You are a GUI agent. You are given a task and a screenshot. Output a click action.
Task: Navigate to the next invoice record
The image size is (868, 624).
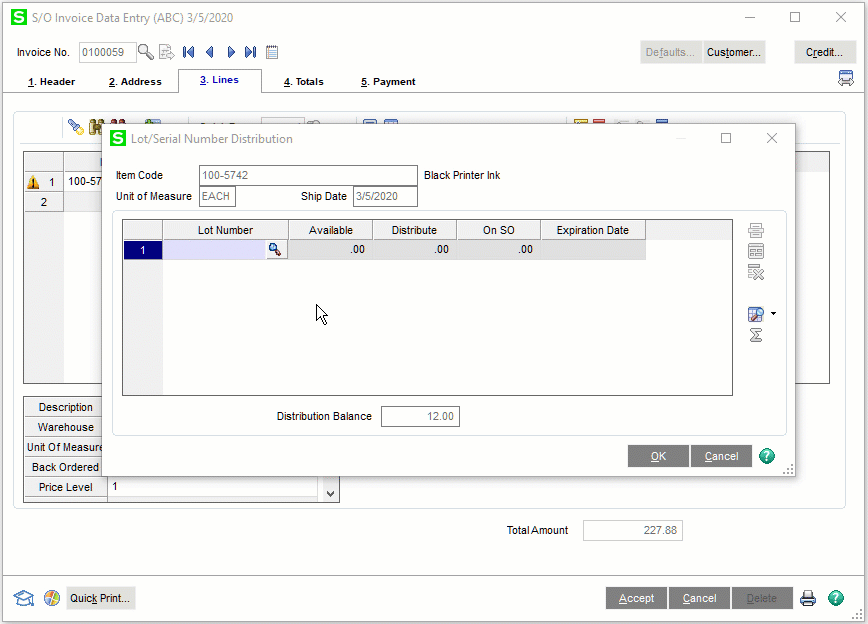[x=230, y=52]
